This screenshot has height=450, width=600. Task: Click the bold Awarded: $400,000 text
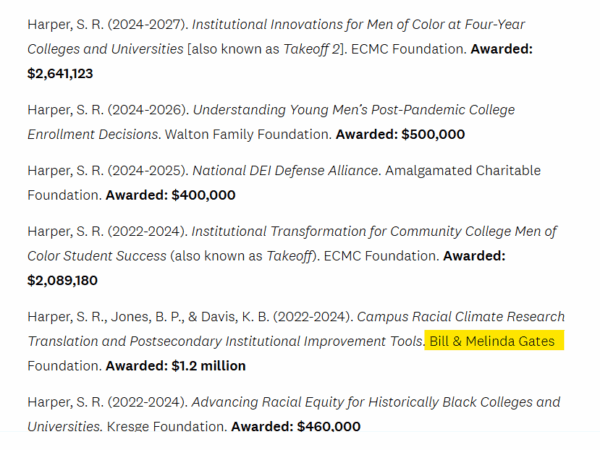coord(170,195)
